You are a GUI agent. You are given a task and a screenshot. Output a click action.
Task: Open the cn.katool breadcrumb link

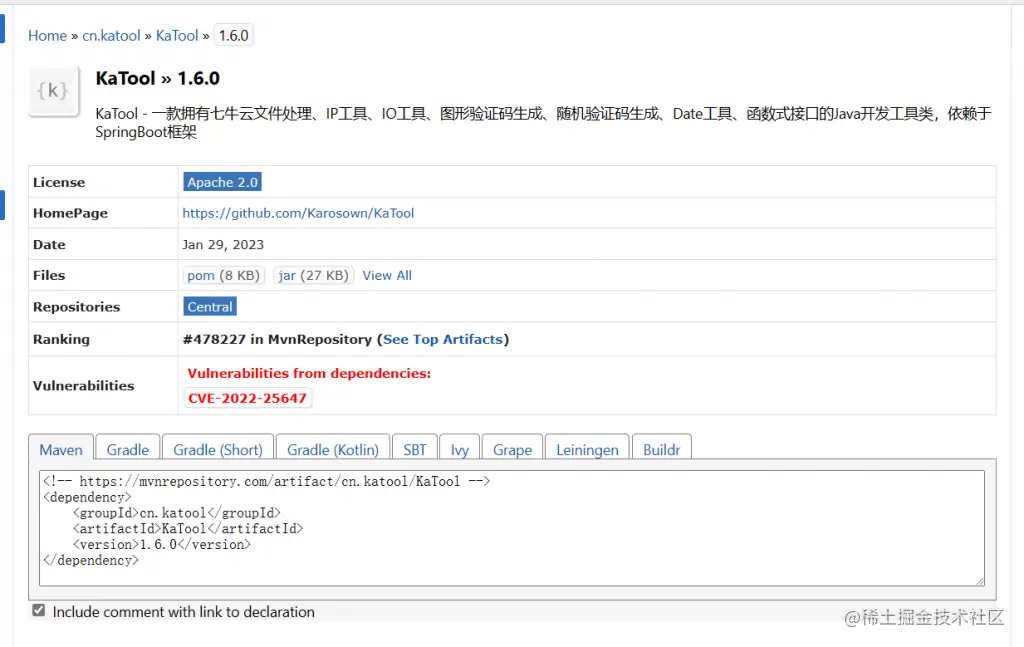(111, 35)
